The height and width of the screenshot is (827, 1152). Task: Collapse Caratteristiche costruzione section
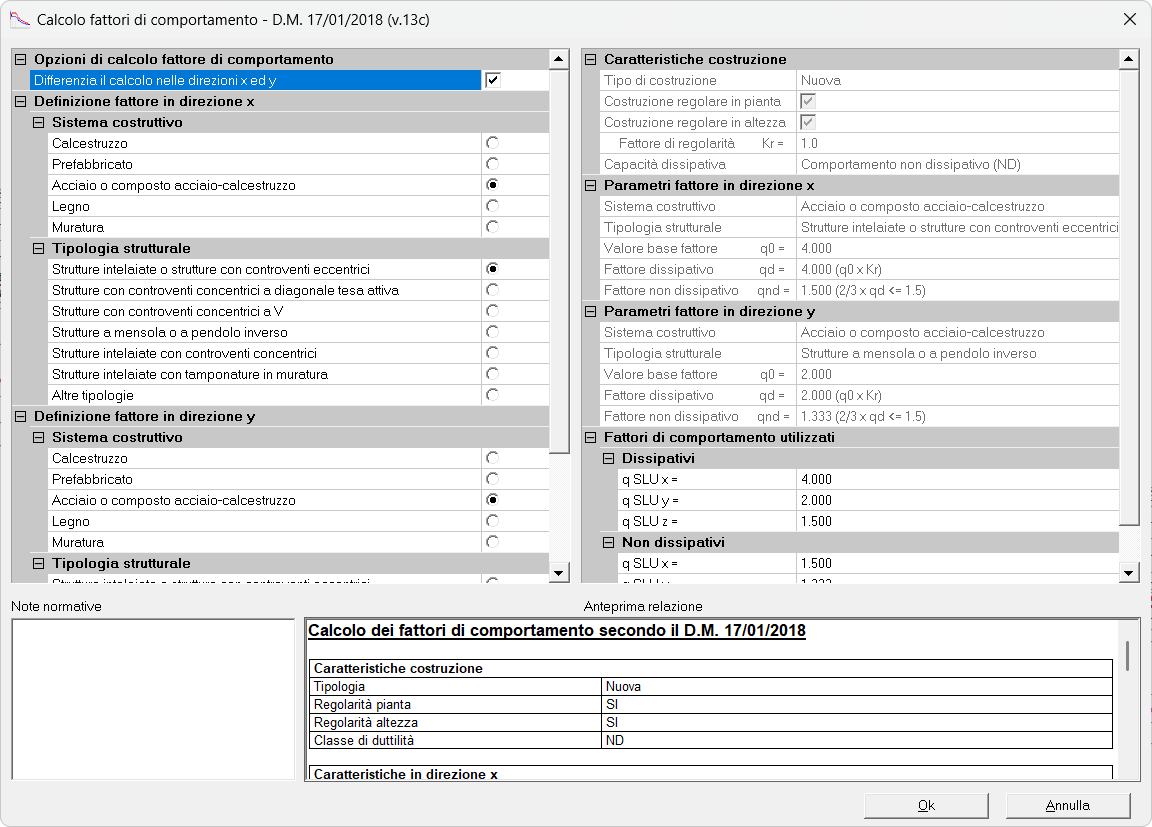point(591,59)
